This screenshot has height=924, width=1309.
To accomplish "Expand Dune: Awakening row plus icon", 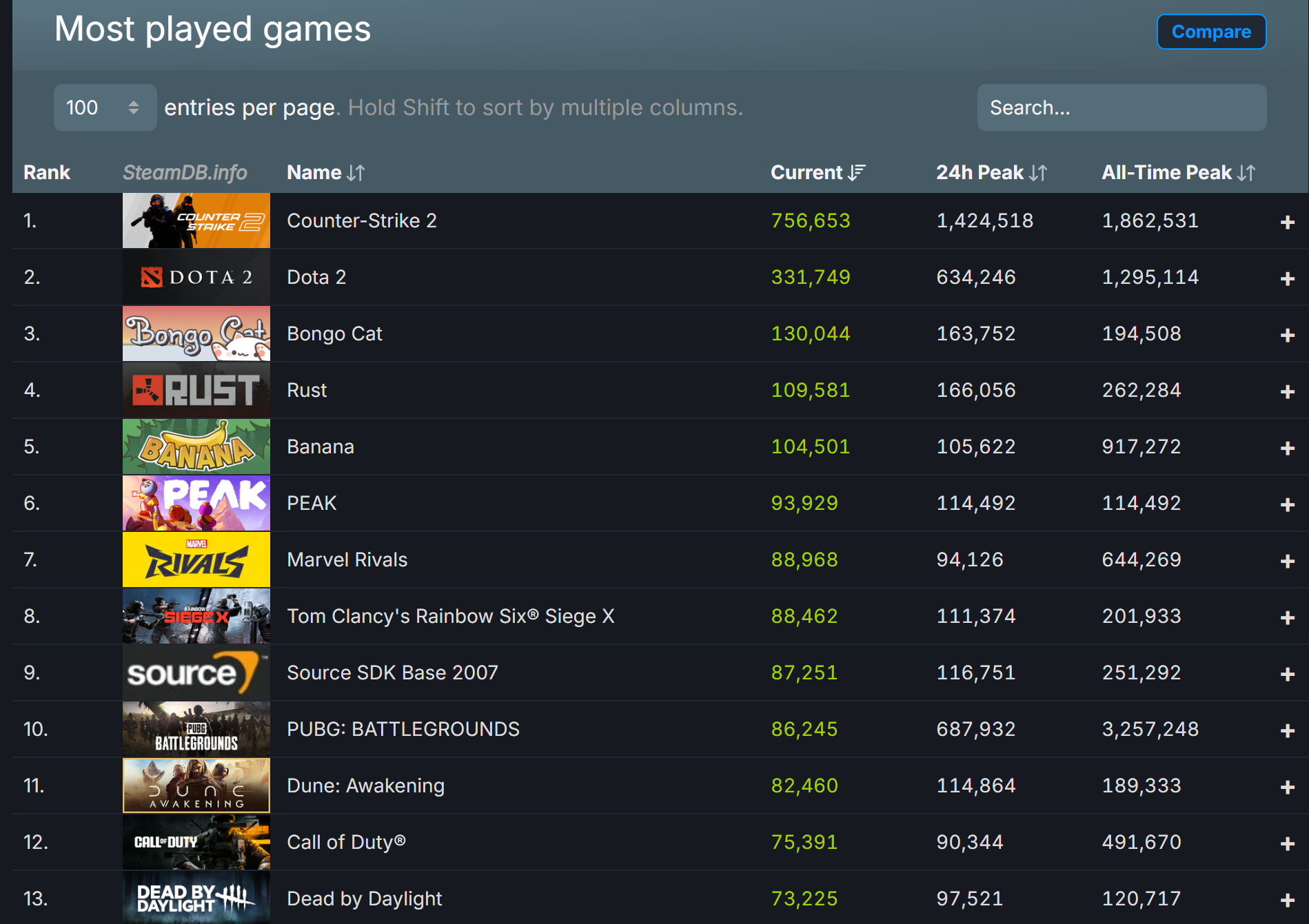I will click(1287, 787).
